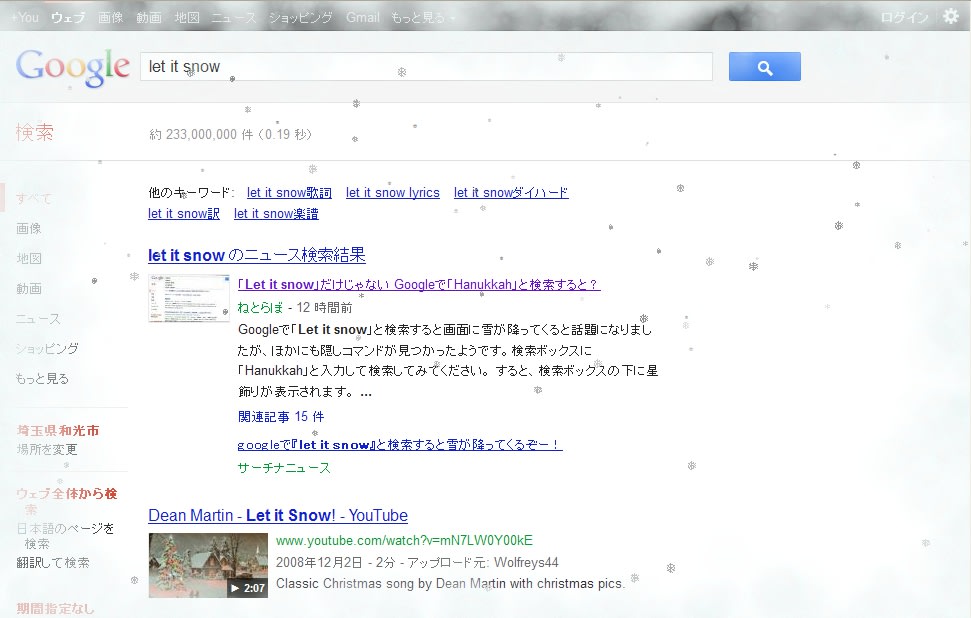The height and width of the screenshot is (618, 971).
Task: Click the youtube.com/watch green URL text
Action: pyautogui.click(x=404, y=541)
